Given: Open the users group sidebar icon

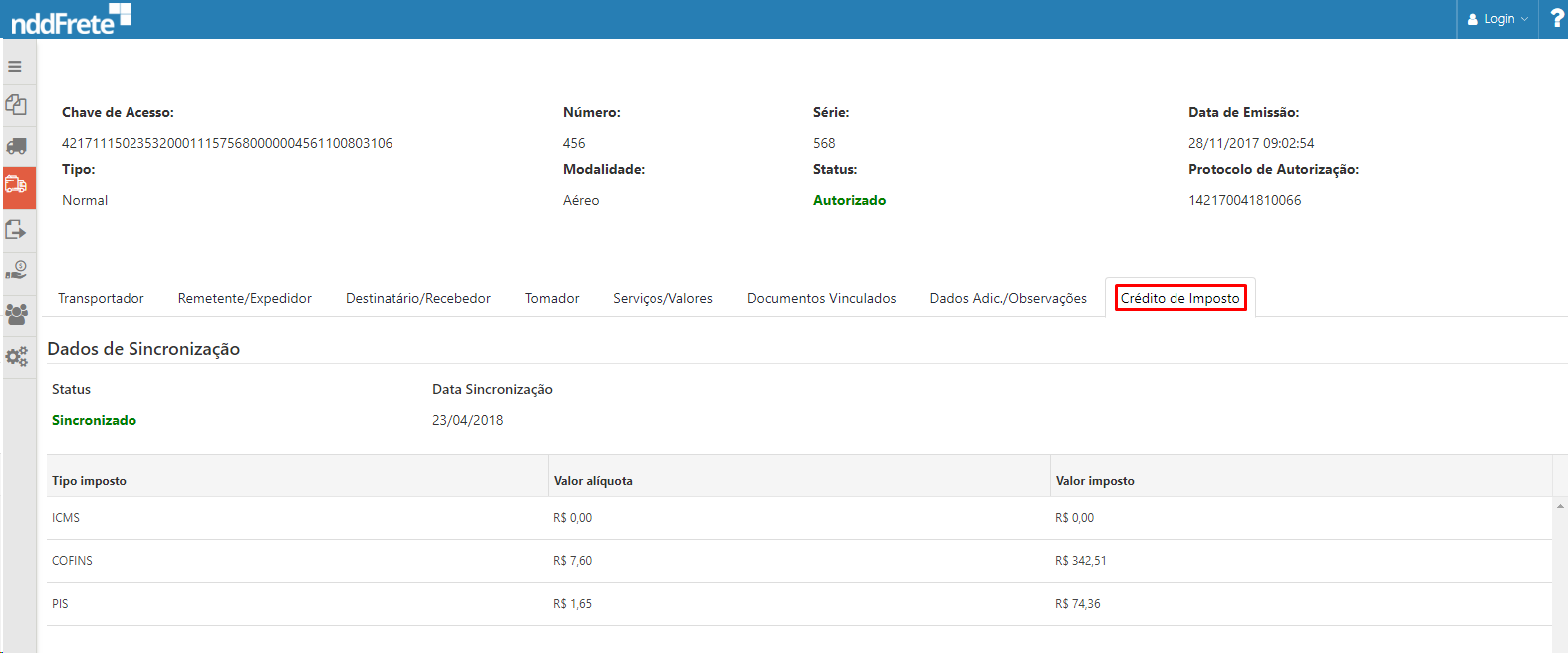Looking at the screenshot, I should tap(17, 314).
